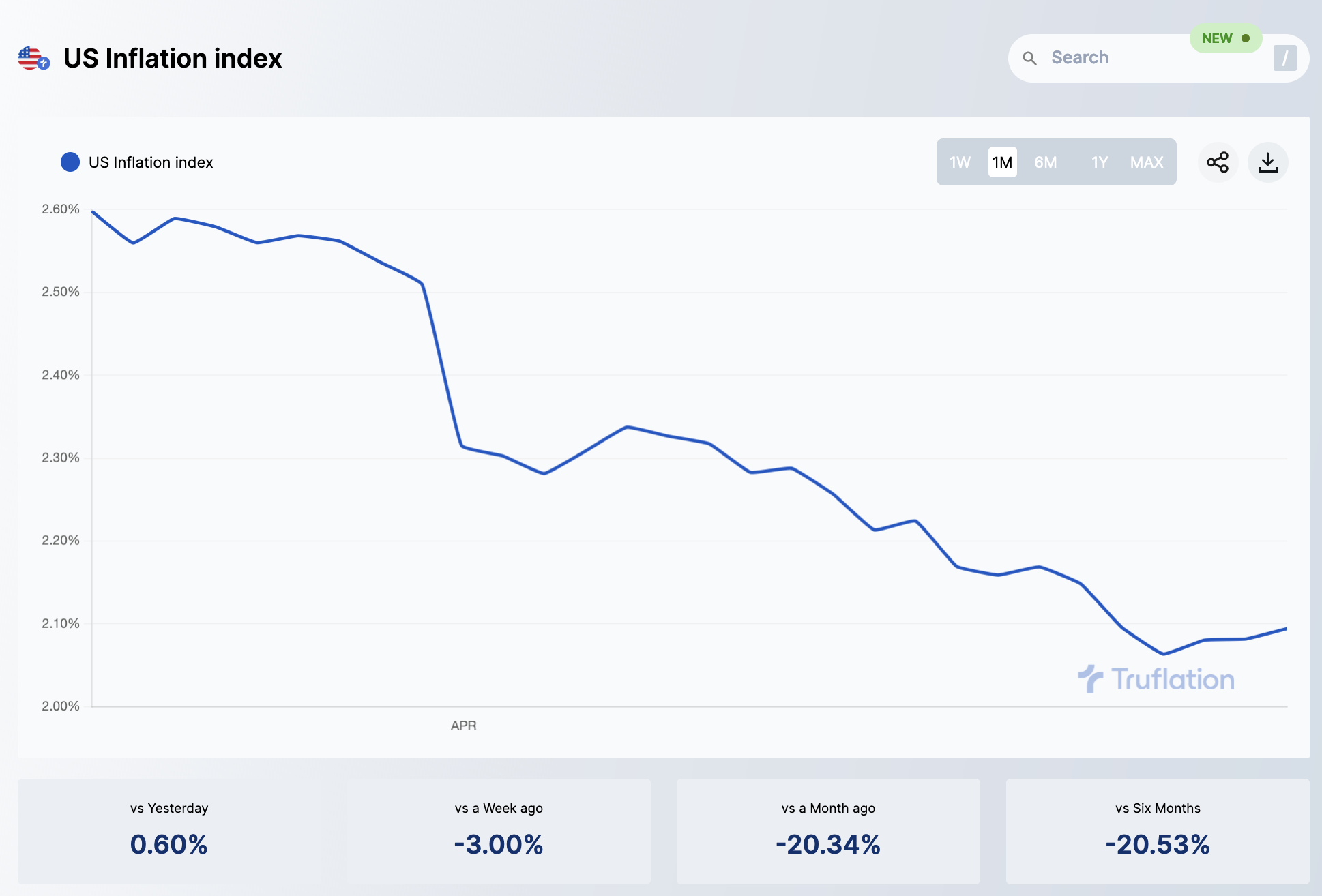Click the vs Yesterday stat card
The height and width of the screenshot is (896, 1322).
point(169,831)
